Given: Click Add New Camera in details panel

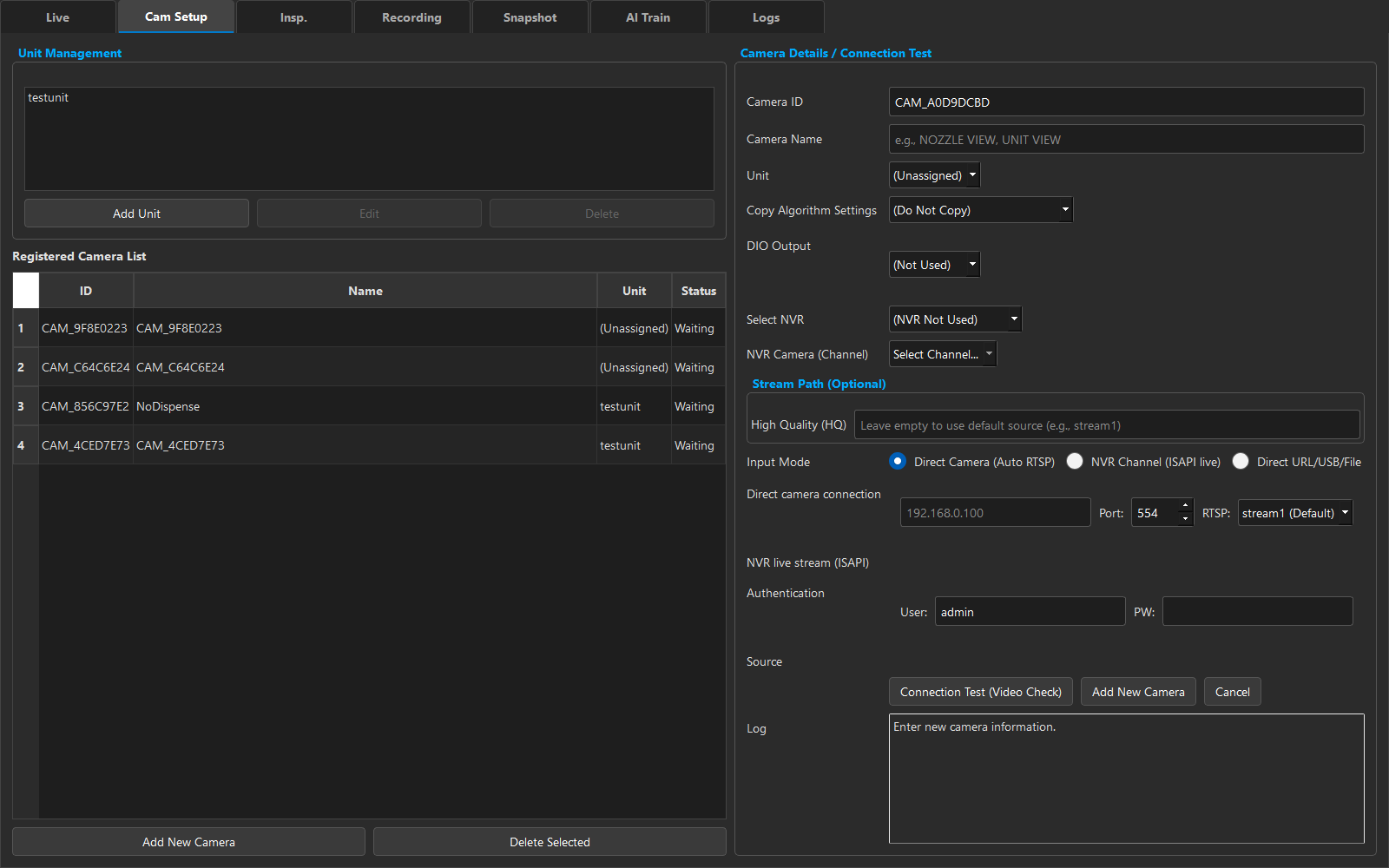Looking at the screenshot, I should pyautogui.click(x=1138, y=692).
